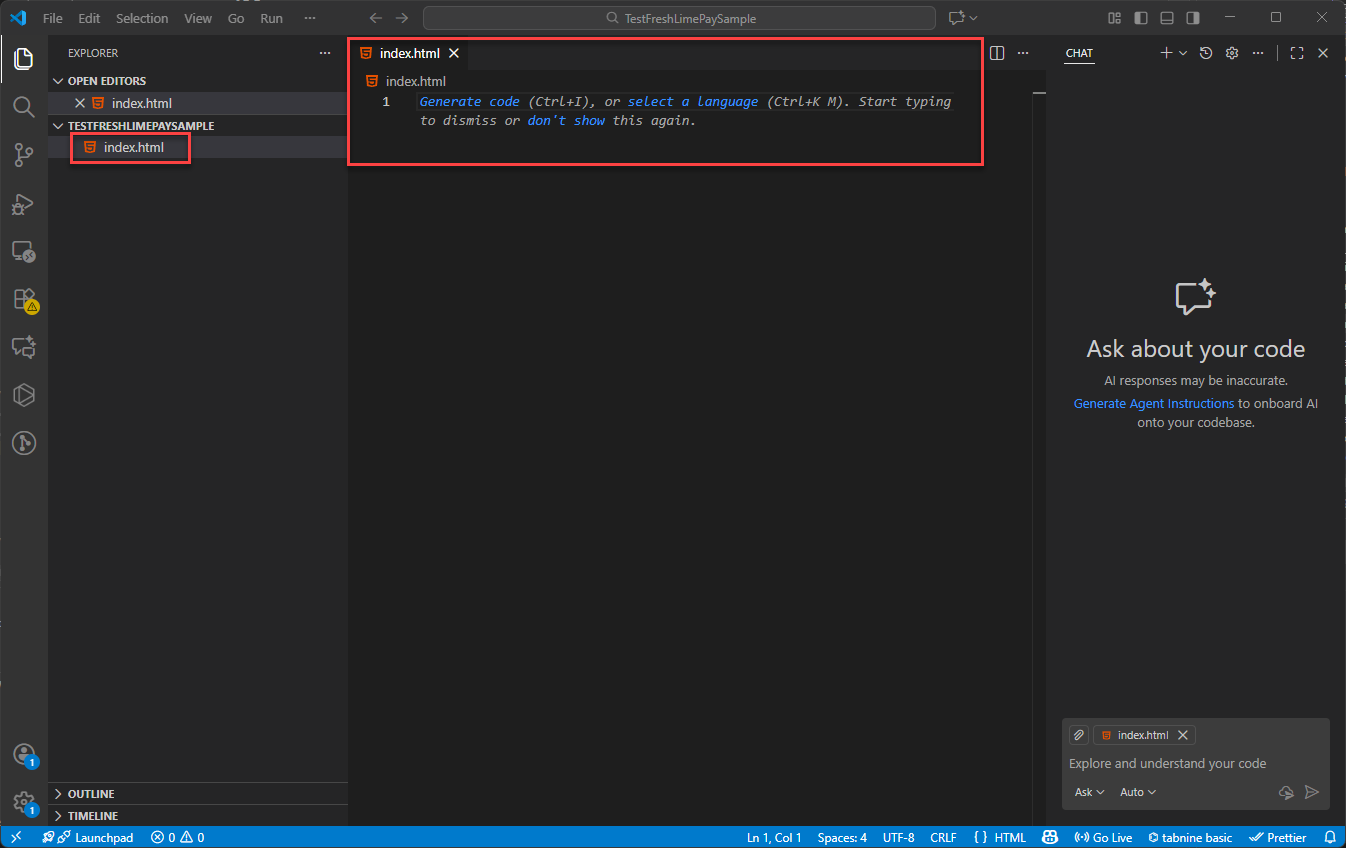Image resolution: width=1346 pixels, height=848 pixels.
Task: Toggle the bottom panel layout button
Action: (1167, 18)
